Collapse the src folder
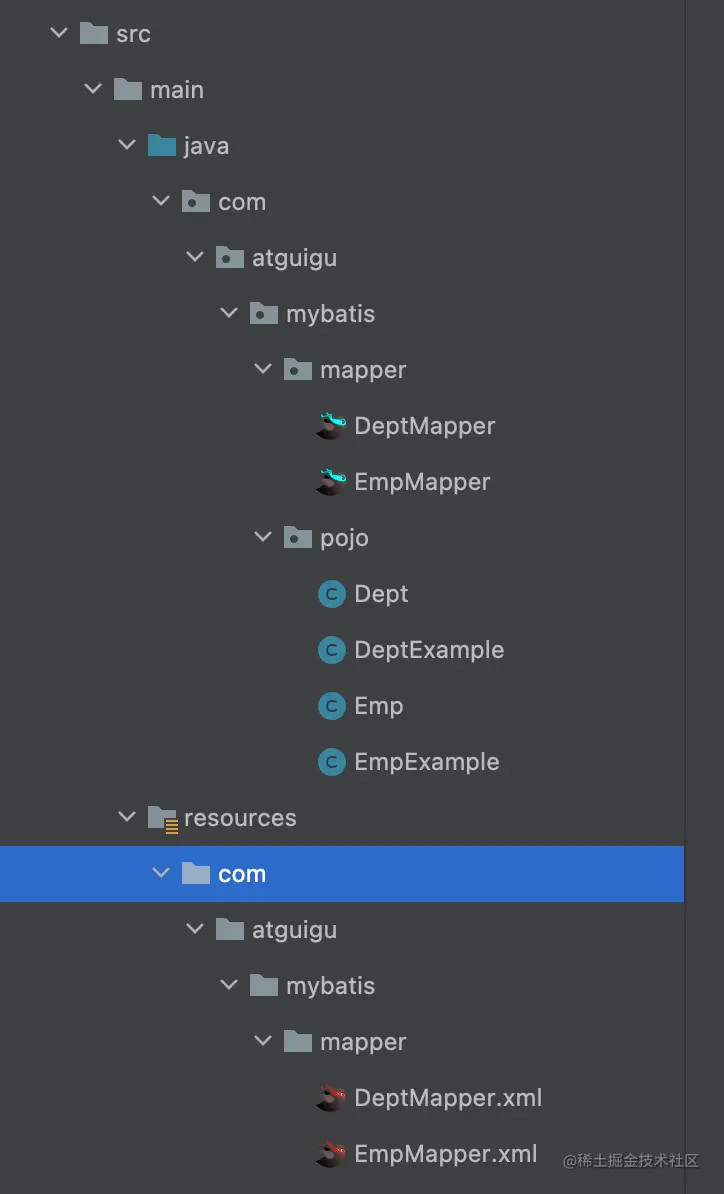724x1194 pixels. [x=58, y=33]
